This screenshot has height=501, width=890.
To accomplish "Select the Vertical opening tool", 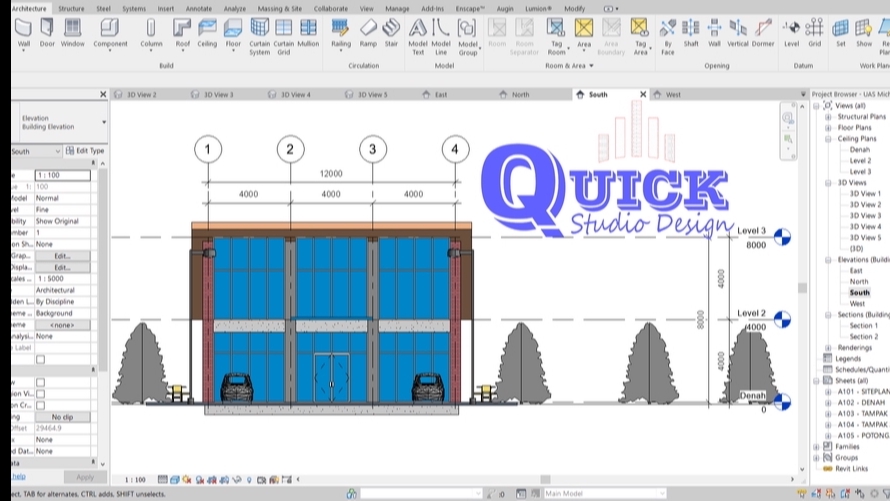I will 737,33.
